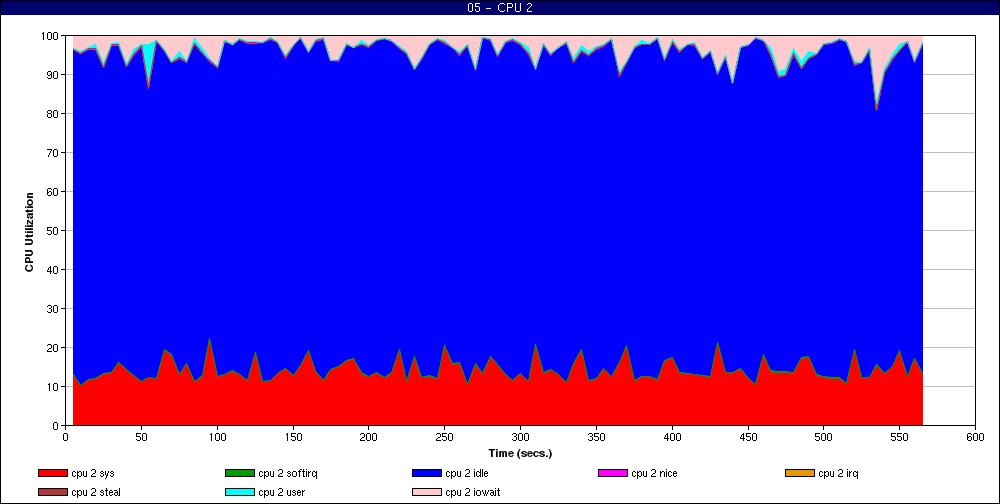Click the x-axis tick label 0
Screen dimensions: 1000x504
[x=66, y=437]
